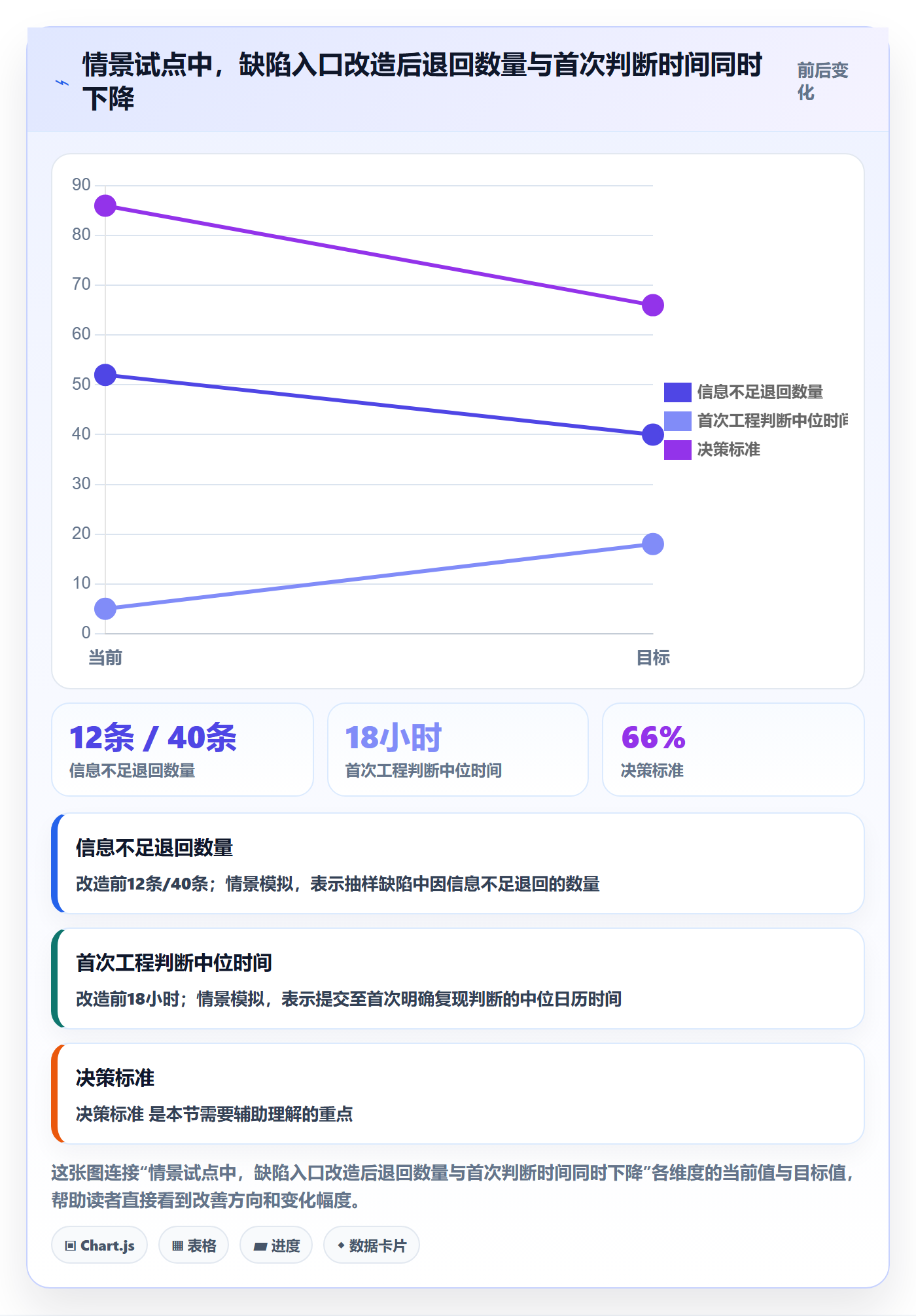This screenshot has height=1316, width=916.
Task: Click the 决策标准 description card heading
Action: pos(115,1078)
